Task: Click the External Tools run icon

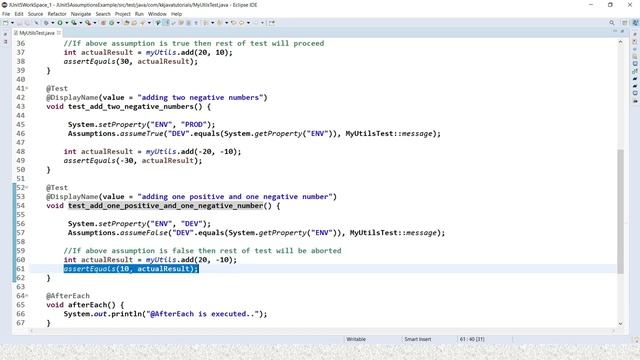Action: click(x=88, y=23)
